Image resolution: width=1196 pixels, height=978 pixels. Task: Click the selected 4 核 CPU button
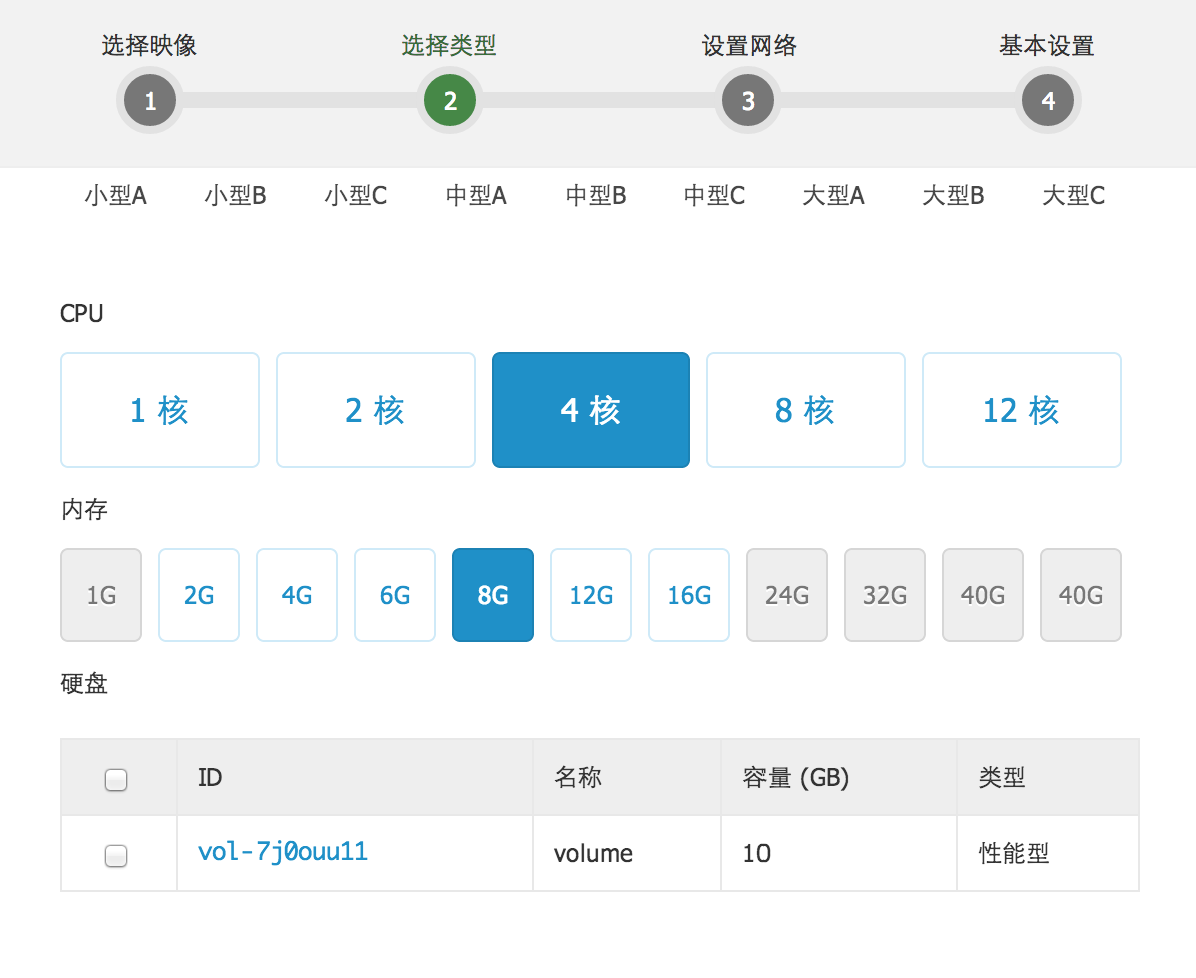pyautogui.click(x=591, y=410)
